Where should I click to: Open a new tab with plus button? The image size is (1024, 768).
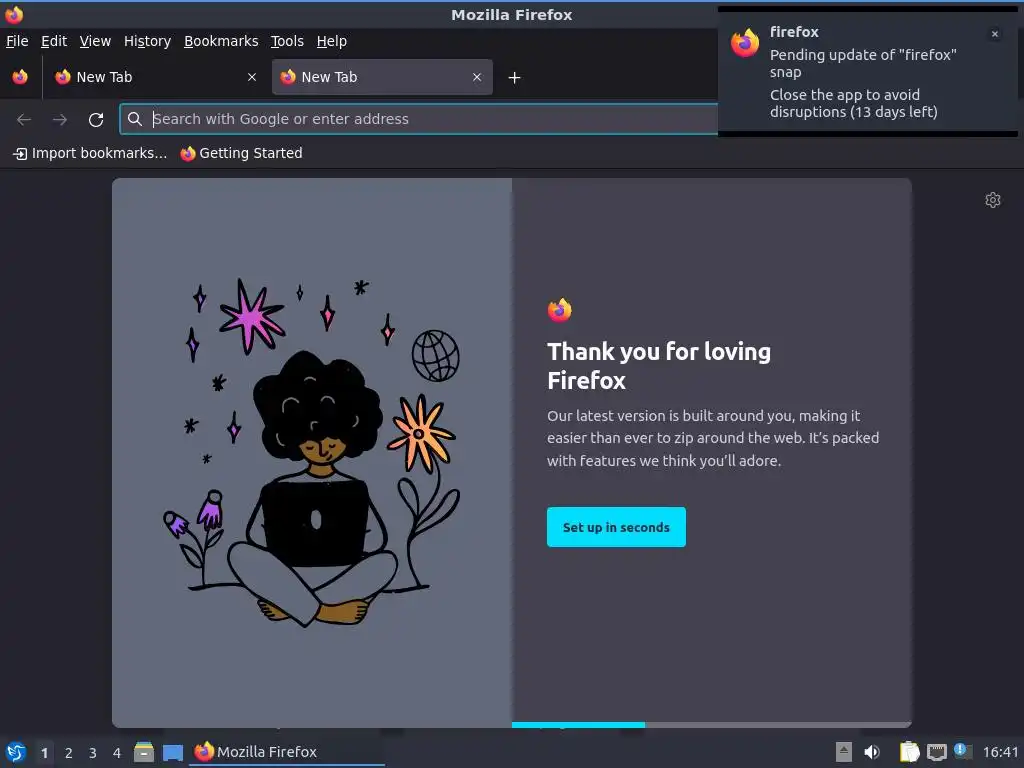click(515, 78)
